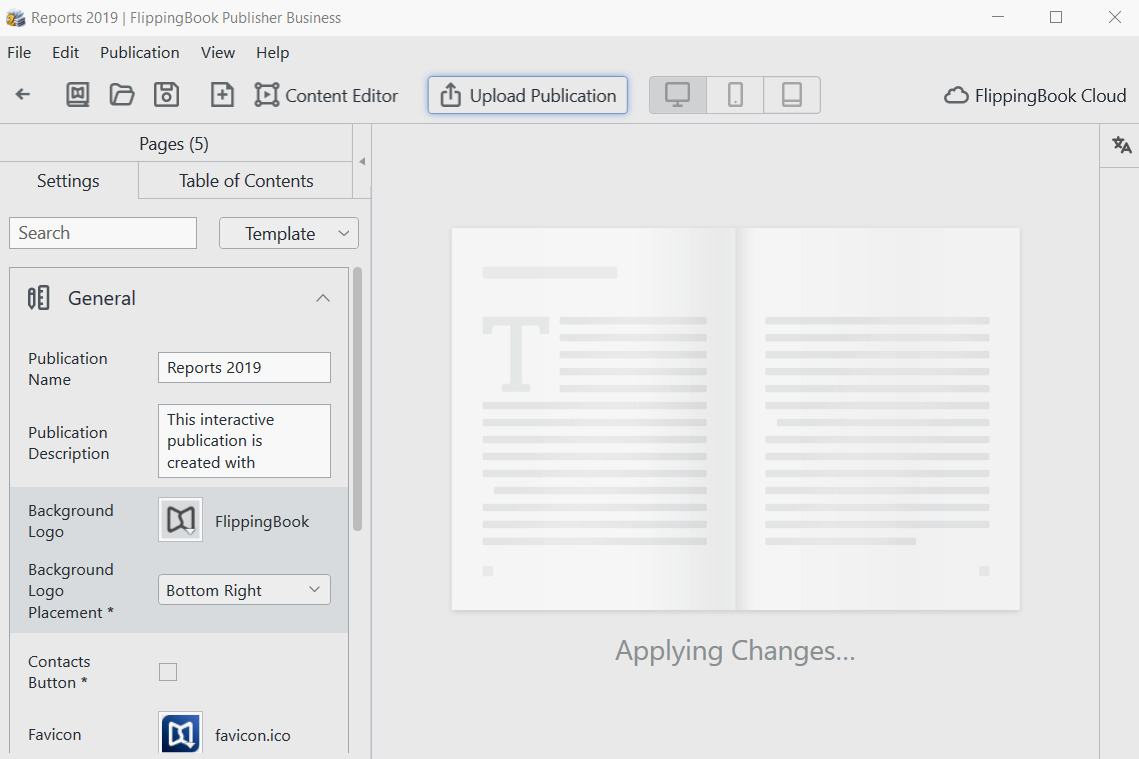This screenshot has height=759, width=1139.
Task: Click the add pages plus icon
Action: 222,95
